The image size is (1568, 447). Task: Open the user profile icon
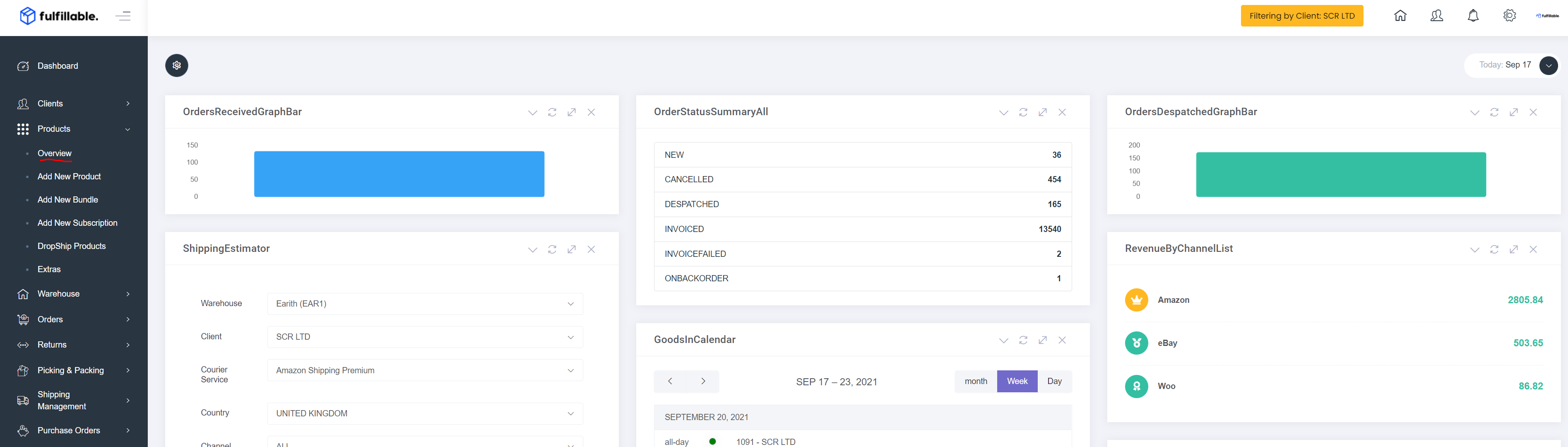1436,16
